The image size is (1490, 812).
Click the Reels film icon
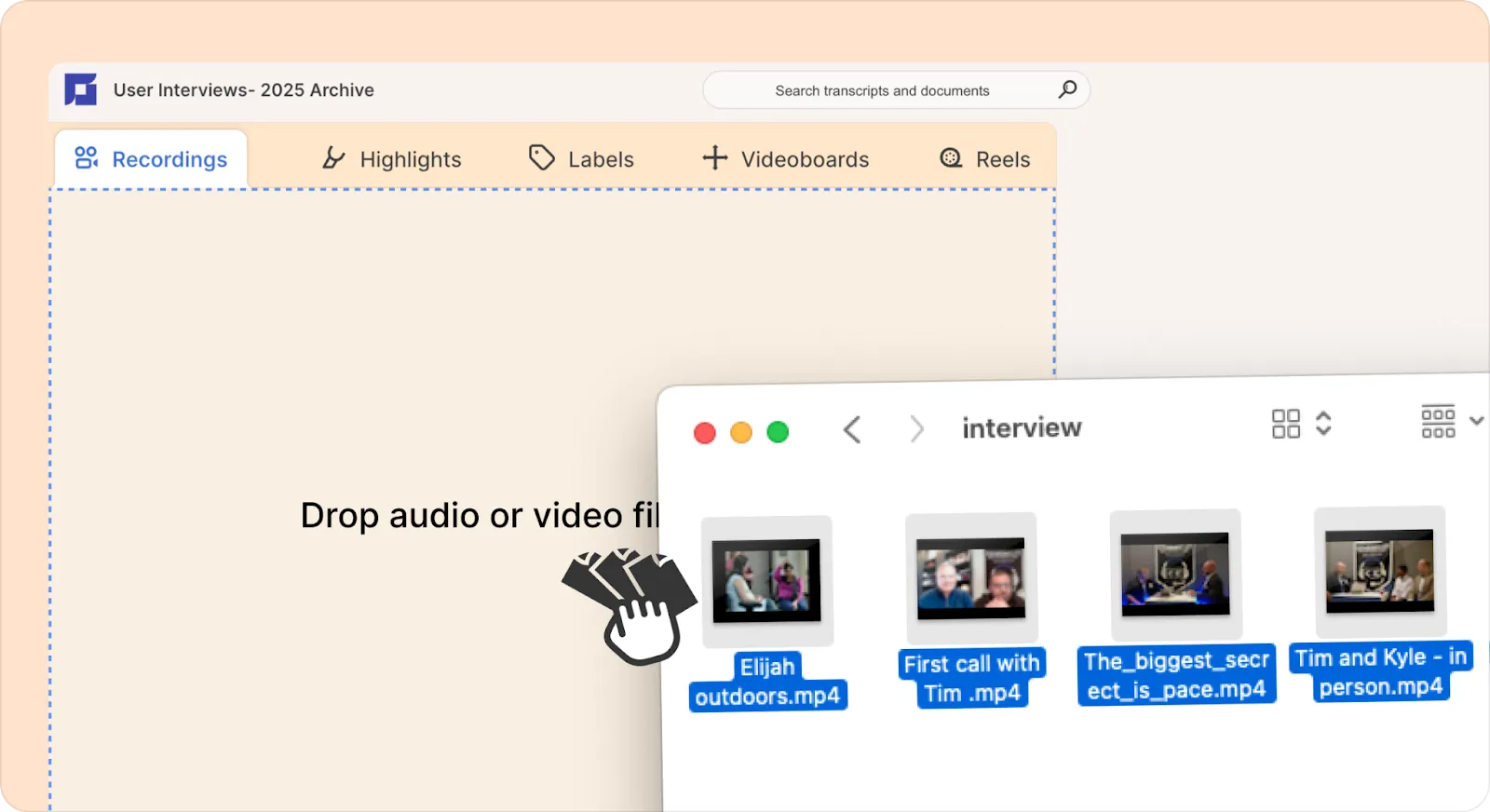click(951, 157)
